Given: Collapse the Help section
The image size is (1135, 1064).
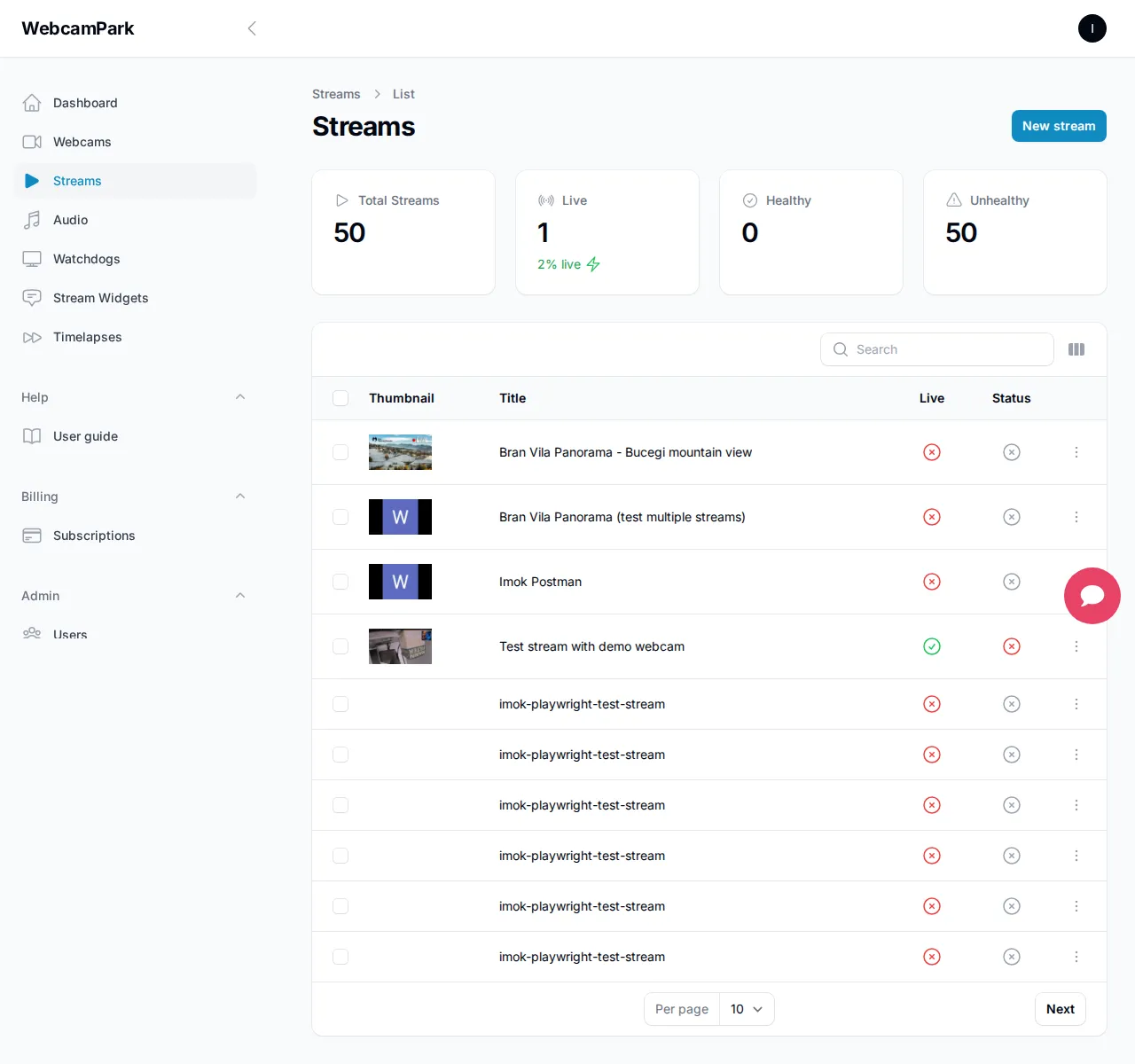Looking at the screenshot, I should coord(239,397).
